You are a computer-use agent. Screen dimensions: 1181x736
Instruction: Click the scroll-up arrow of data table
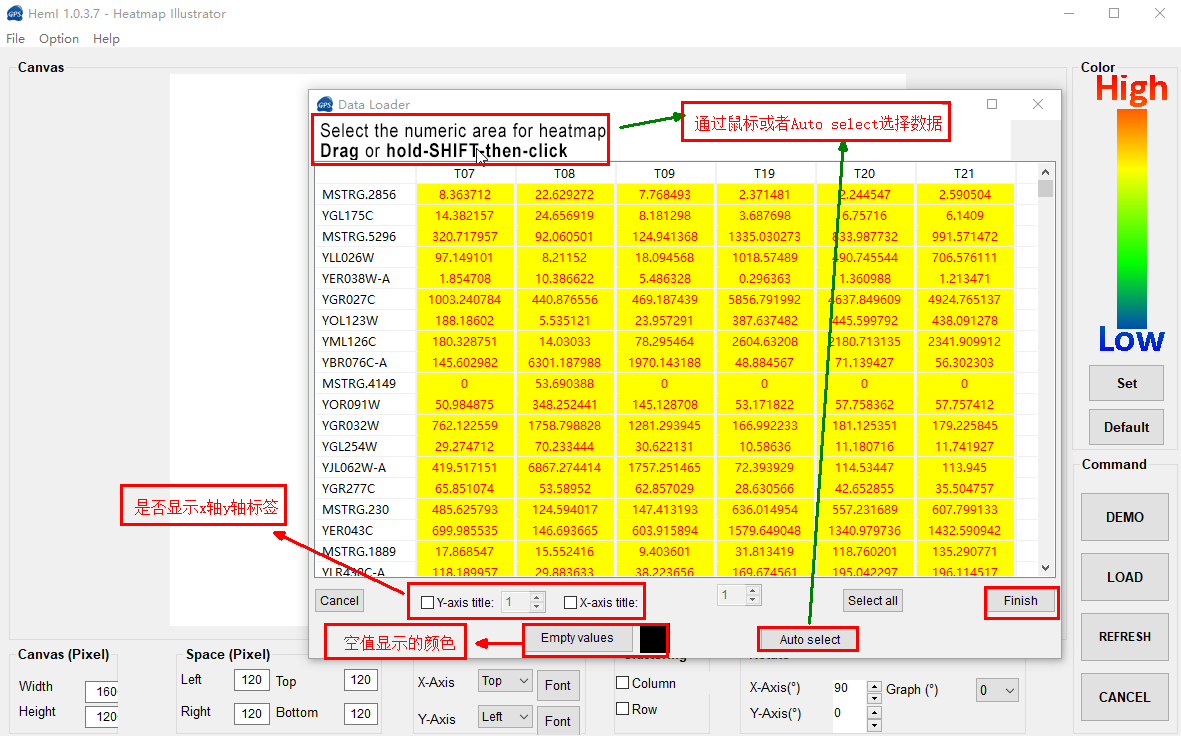1045,173
